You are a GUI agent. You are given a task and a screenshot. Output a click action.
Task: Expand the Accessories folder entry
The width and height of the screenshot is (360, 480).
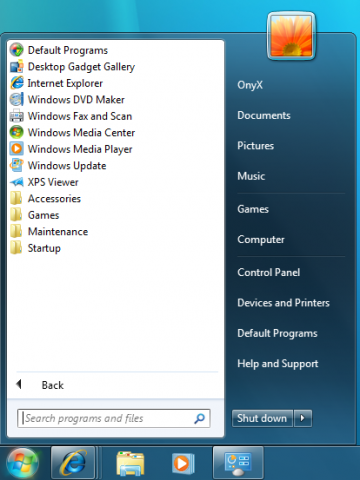tap(54, 199)
